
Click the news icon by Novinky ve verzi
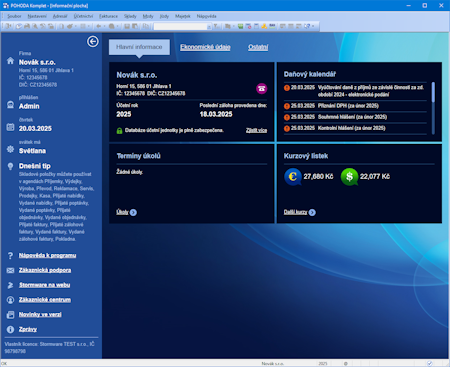click(x=10, y=314)
